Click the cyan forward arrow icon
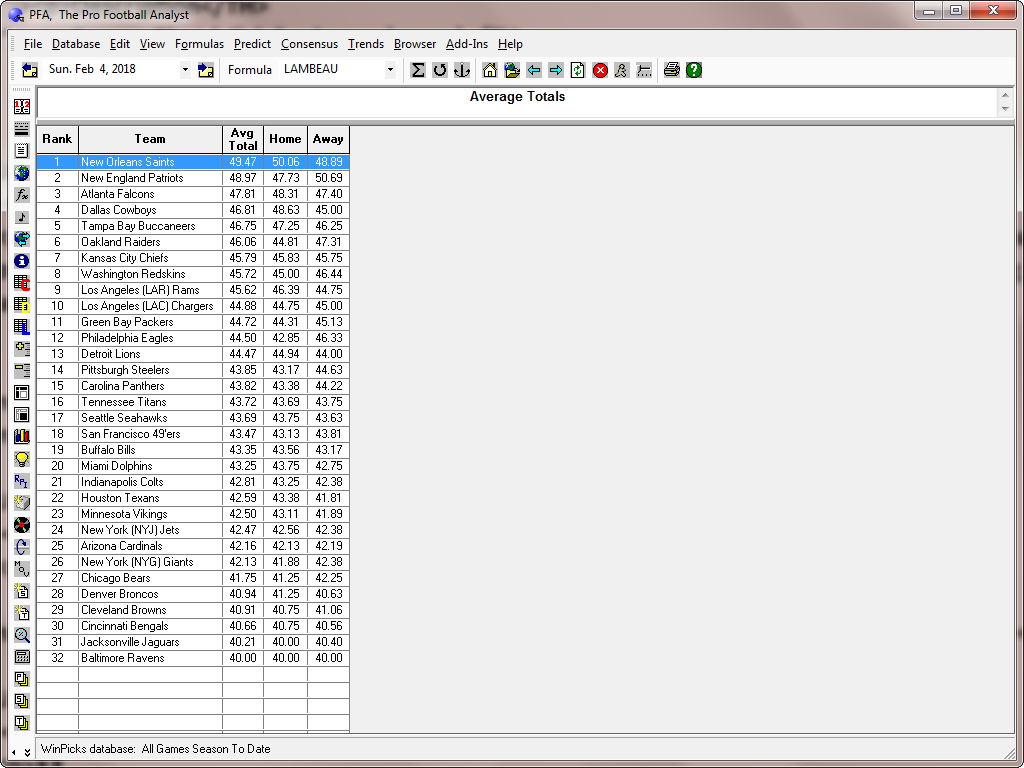Screen dimensions: 1024x768 [x=556, y=70]
